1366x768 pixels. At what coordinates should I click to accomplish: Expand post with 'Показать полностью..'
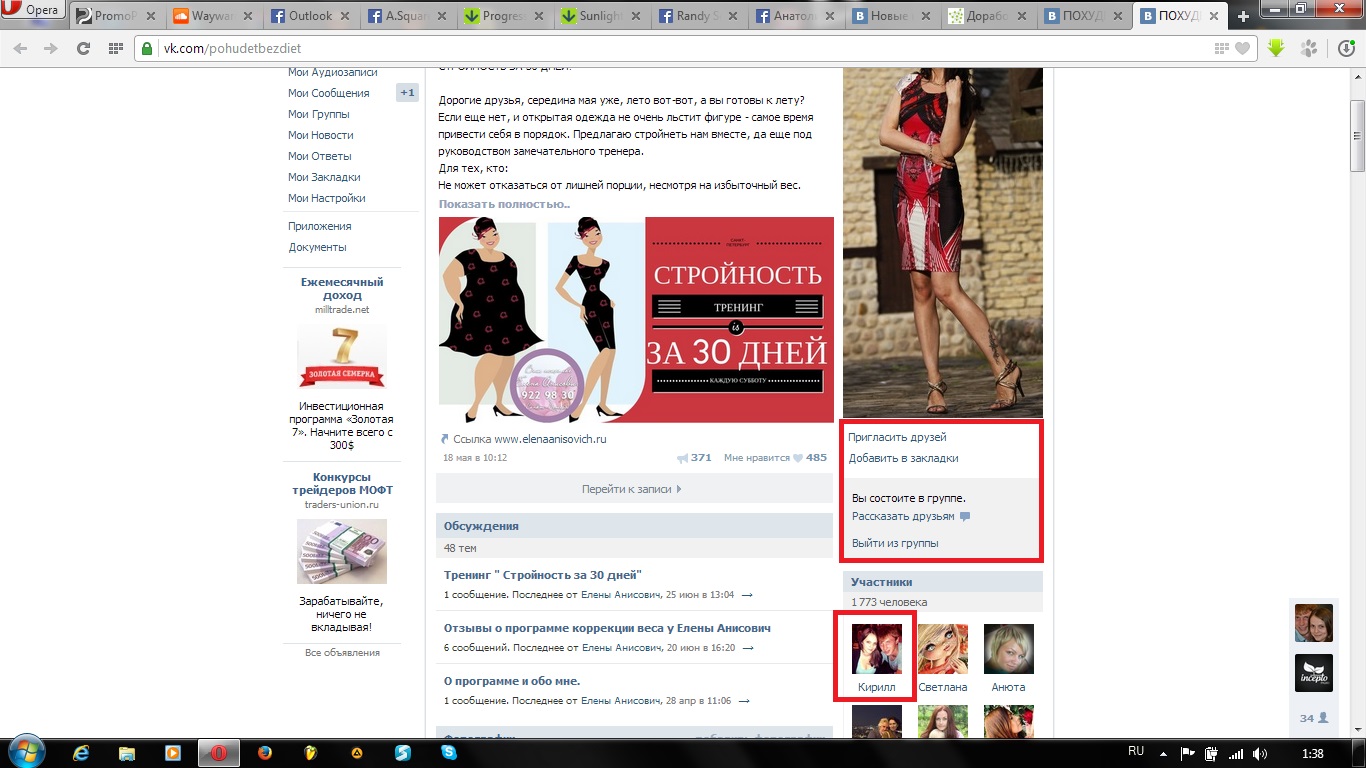[504, 204]
